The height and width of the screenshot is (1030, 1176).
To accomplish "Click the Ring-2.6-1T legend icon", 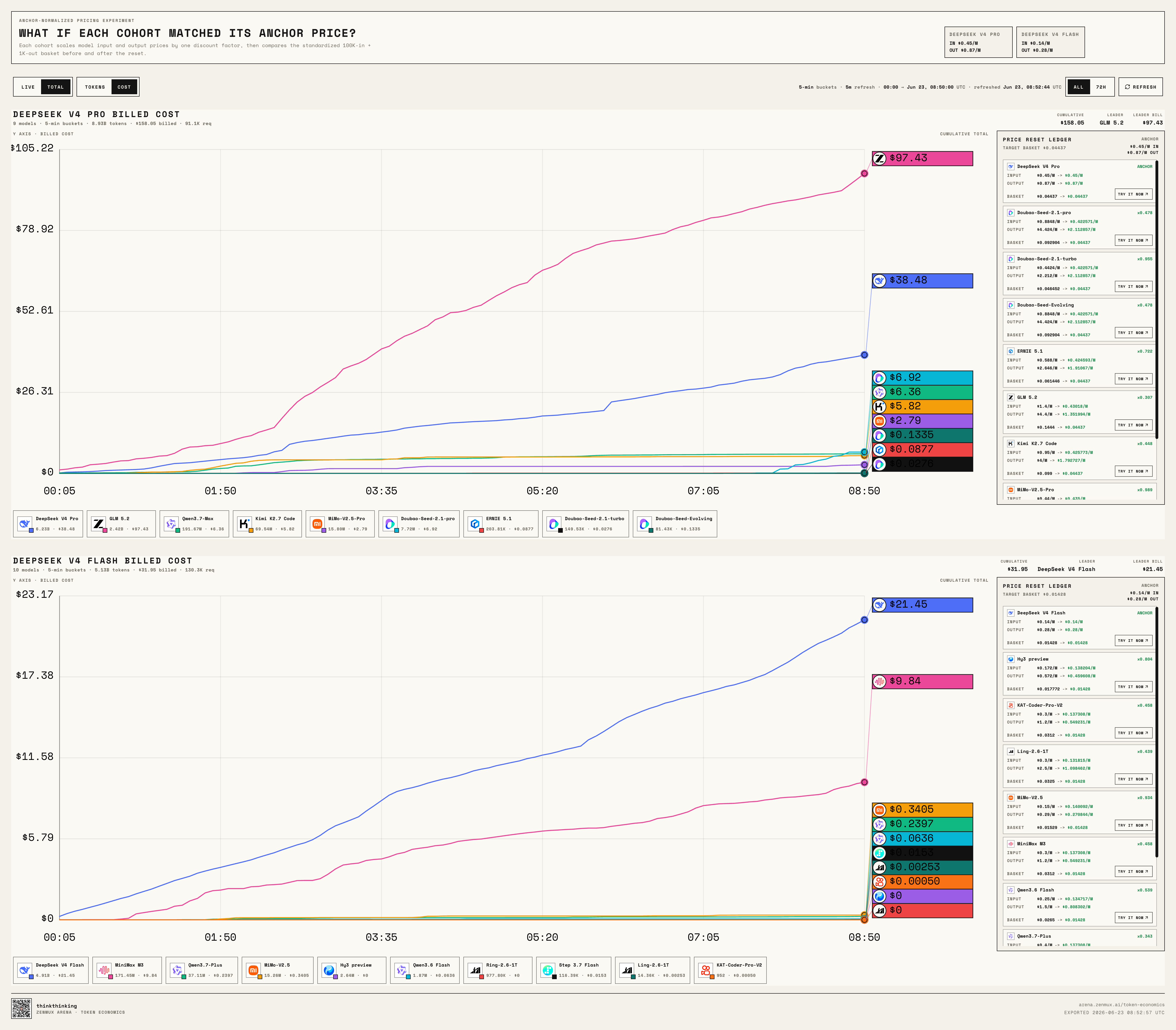I will click(x=475, y=970).
